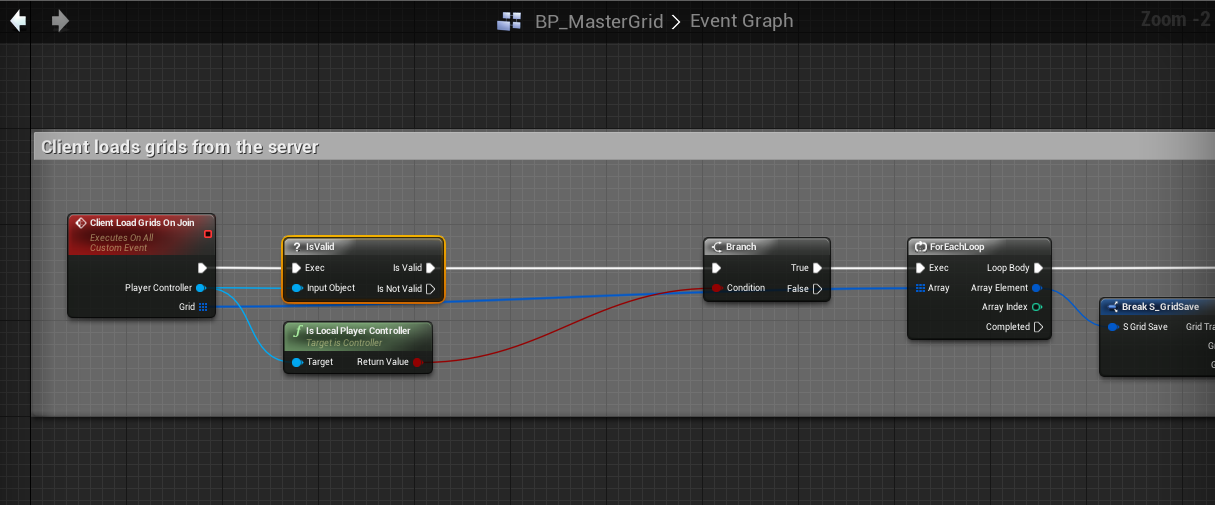Select the Is Local Player Controller node title
Screen dimensions: 1215x505
click(x=357, y=331)
